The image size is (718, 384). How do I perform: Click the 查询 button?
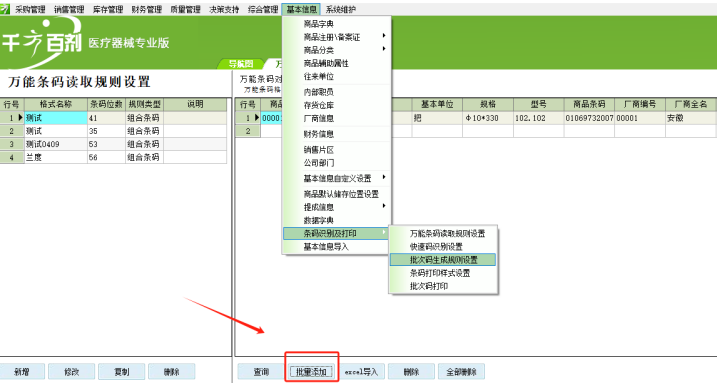(261, 372)
